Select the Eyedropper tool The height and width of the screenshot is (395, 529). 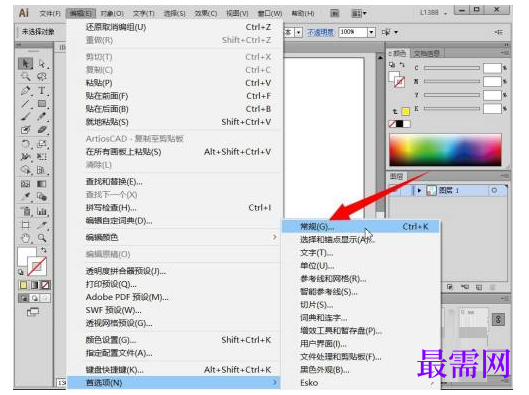(x=26, y=197)
